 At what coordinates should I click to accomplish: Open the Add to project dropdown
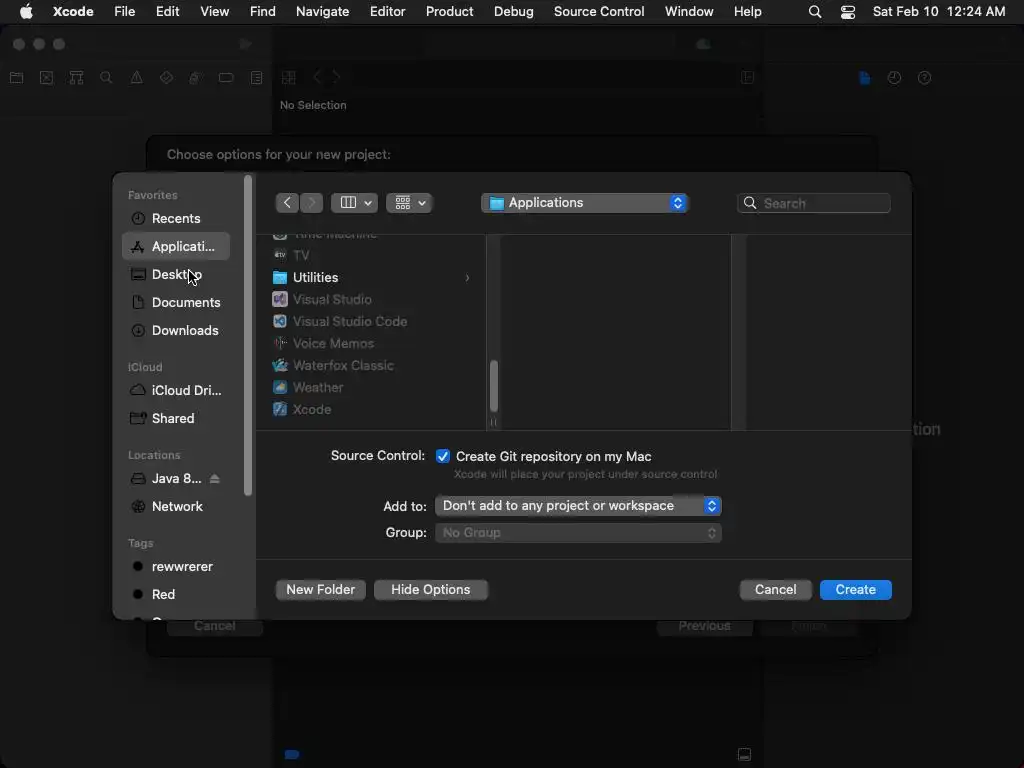[578, 505]
